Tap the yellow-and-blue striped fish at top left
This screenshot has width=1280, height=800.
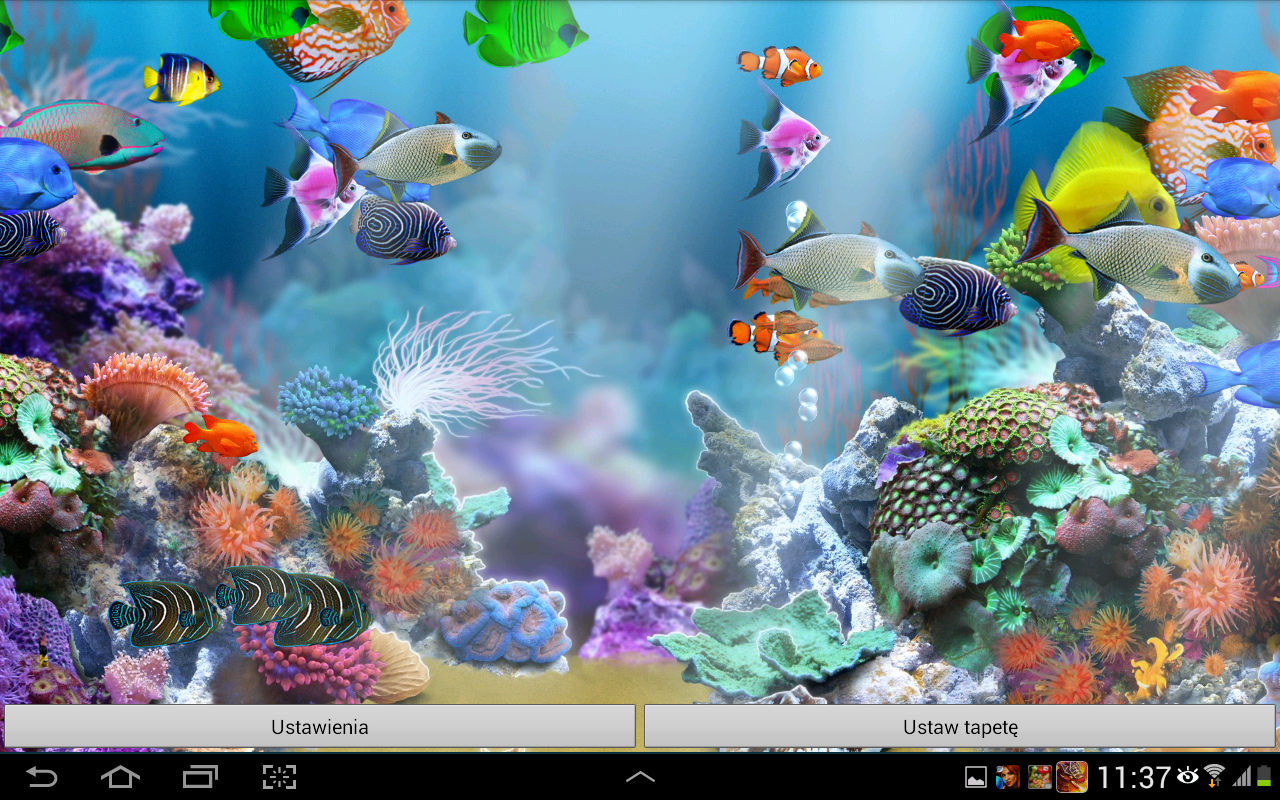coord(180,79)
